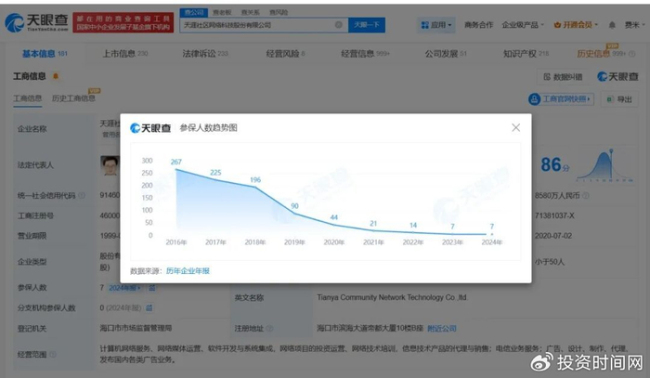Select the 查公司 search tab
Image resolution: width=650 pixels, height=378 pixels.
[194, 12]
